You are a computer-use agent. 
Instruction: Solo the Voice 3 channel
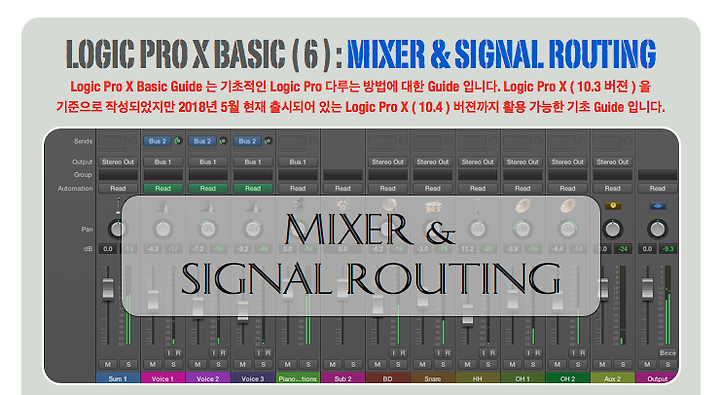pos(263,364)
